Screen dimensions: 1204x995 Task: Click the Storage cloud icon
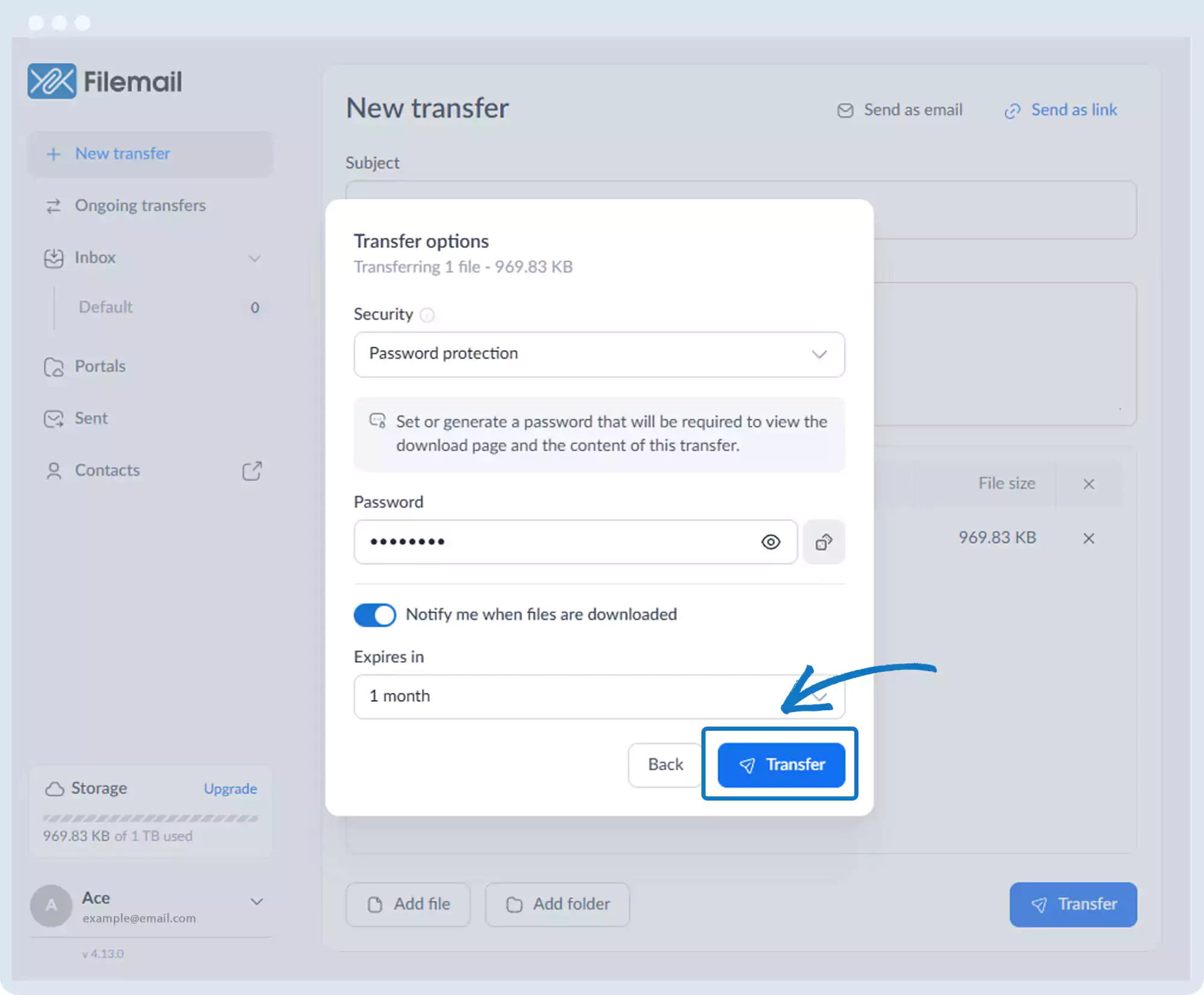click(x=55, y=789)
